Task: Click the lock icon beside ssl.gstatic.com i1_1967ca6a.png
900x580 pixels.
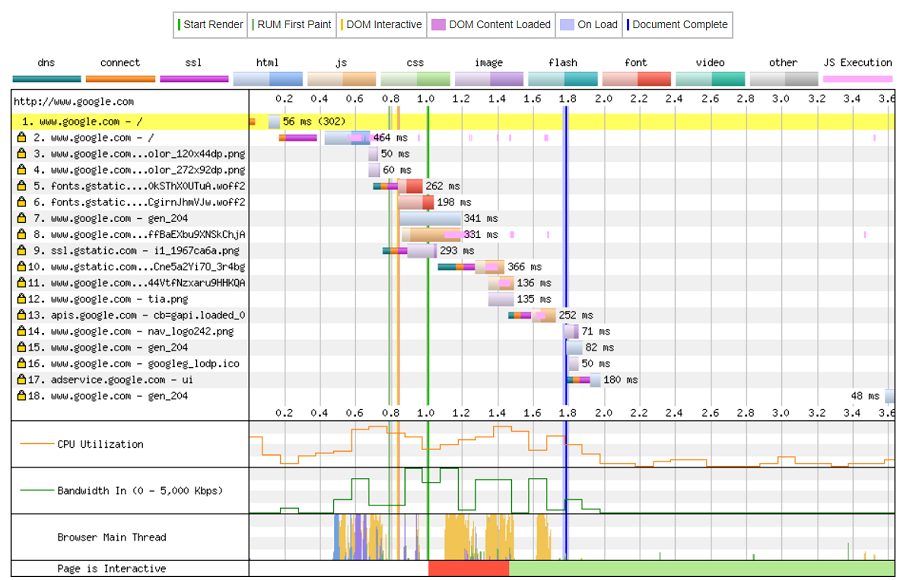Action: click(22, 250)
